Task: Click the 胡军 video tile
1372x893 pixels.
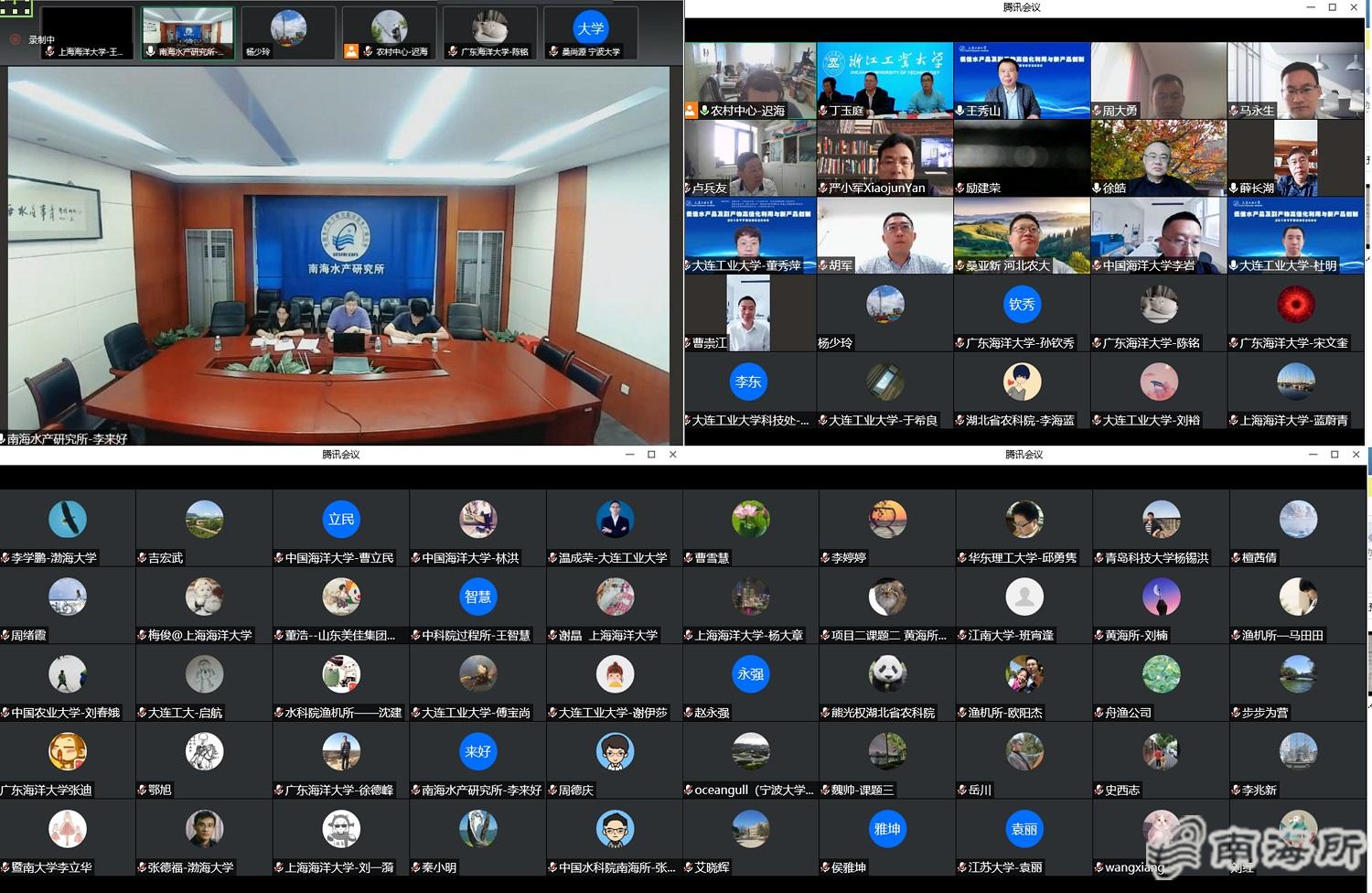Action: coord(884,235)
